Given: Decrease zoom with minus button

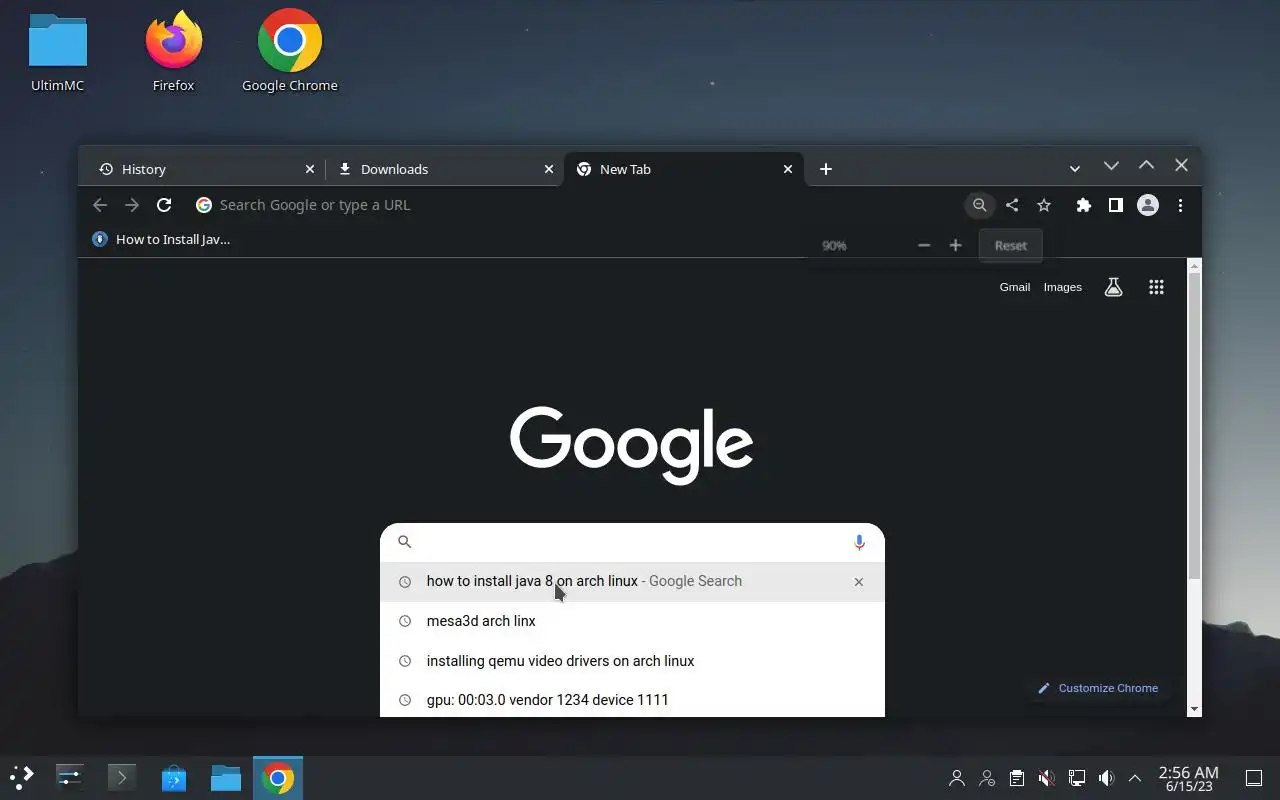Looking at the screenshot, I should point(924,245).
